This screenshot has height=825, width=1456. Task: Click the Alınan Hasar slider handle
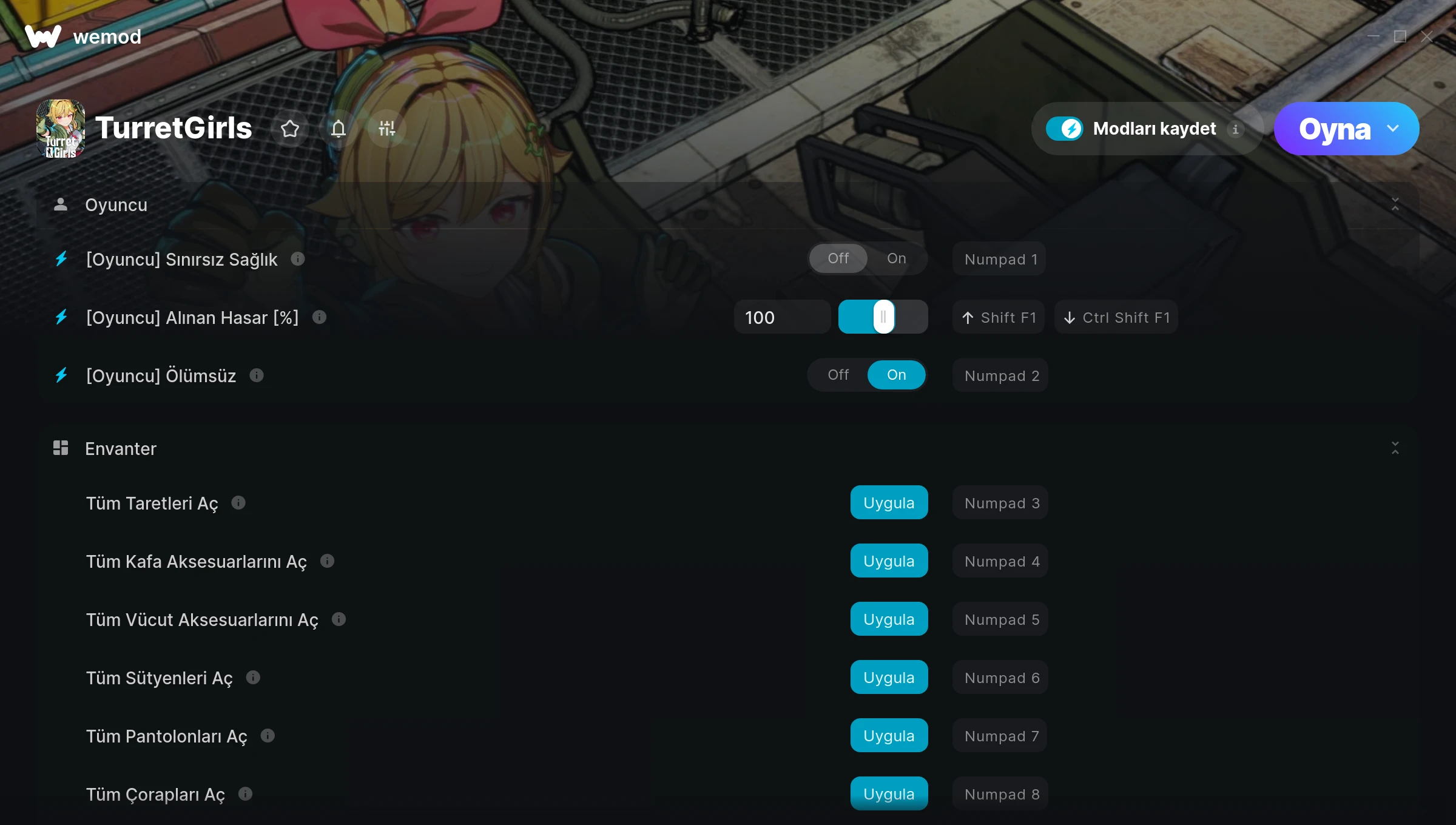pyautogui.click(x=883, y=317)
